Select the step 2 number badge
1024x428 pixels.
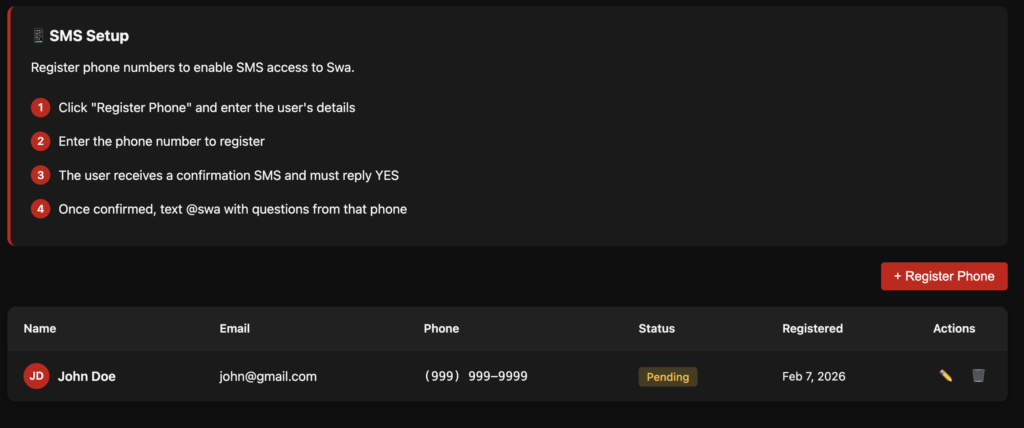(40, 141)
